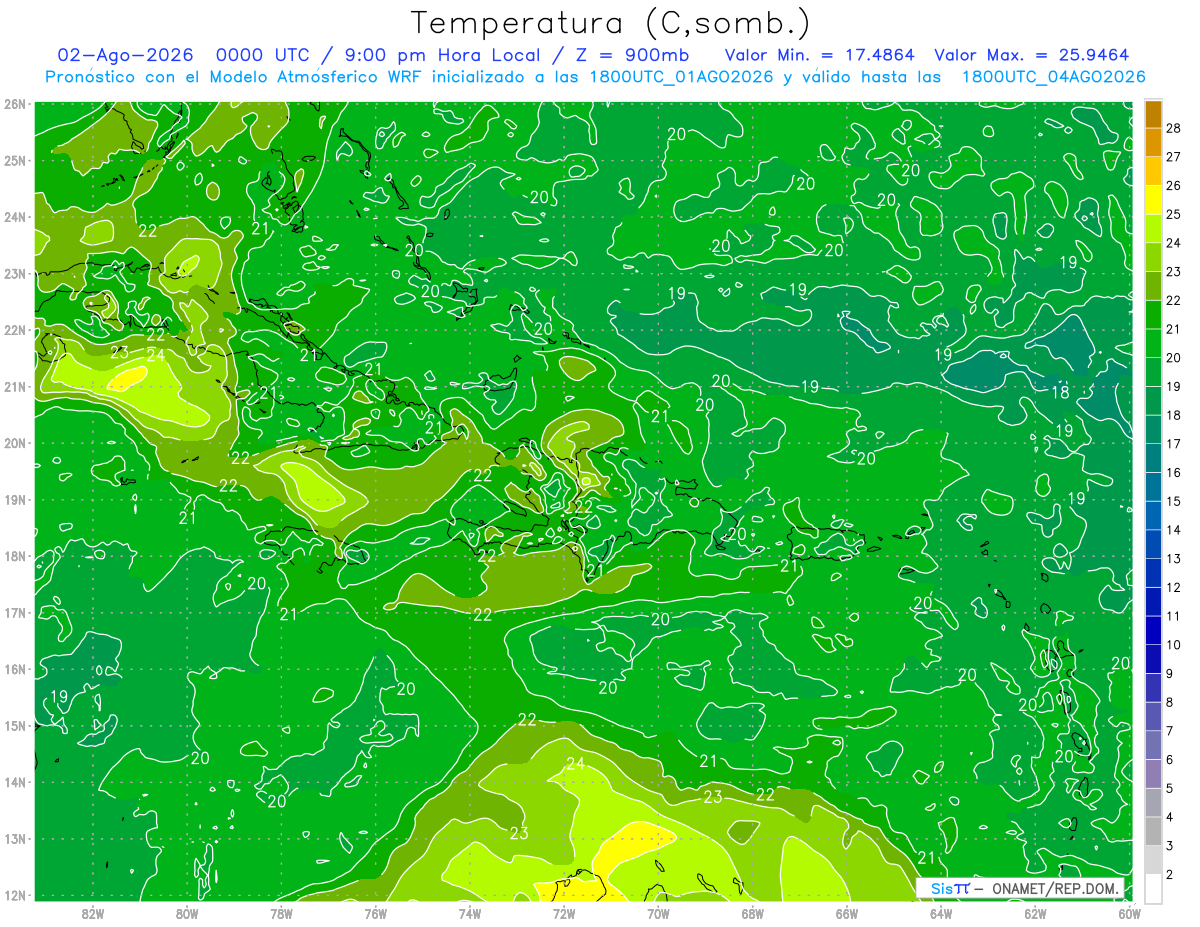Screen dimensions: 1200x927
Task: Click the date text "02-Ago-2026"
Action: point(125,55)
